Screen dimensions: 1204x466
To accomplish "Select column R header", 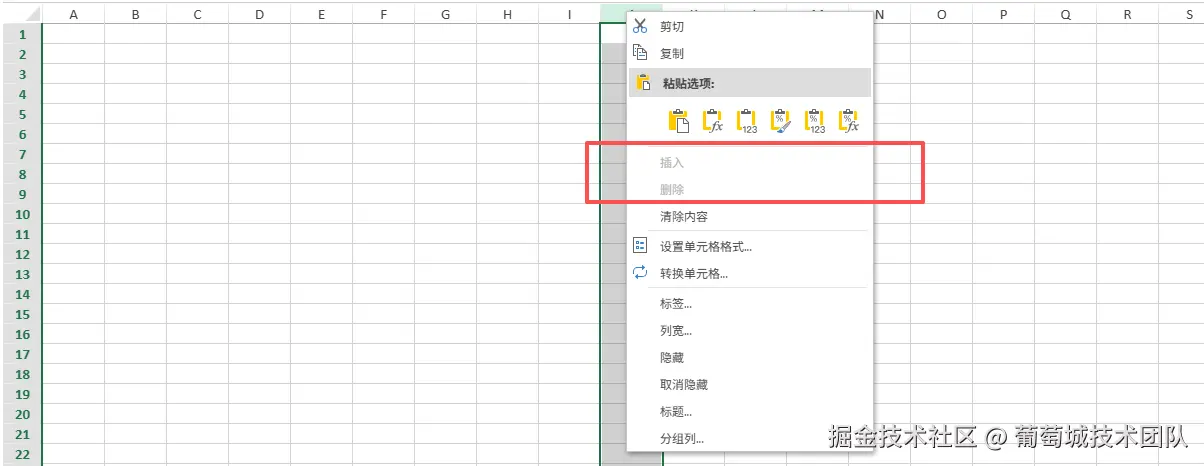I will [x=1127, y=14].
